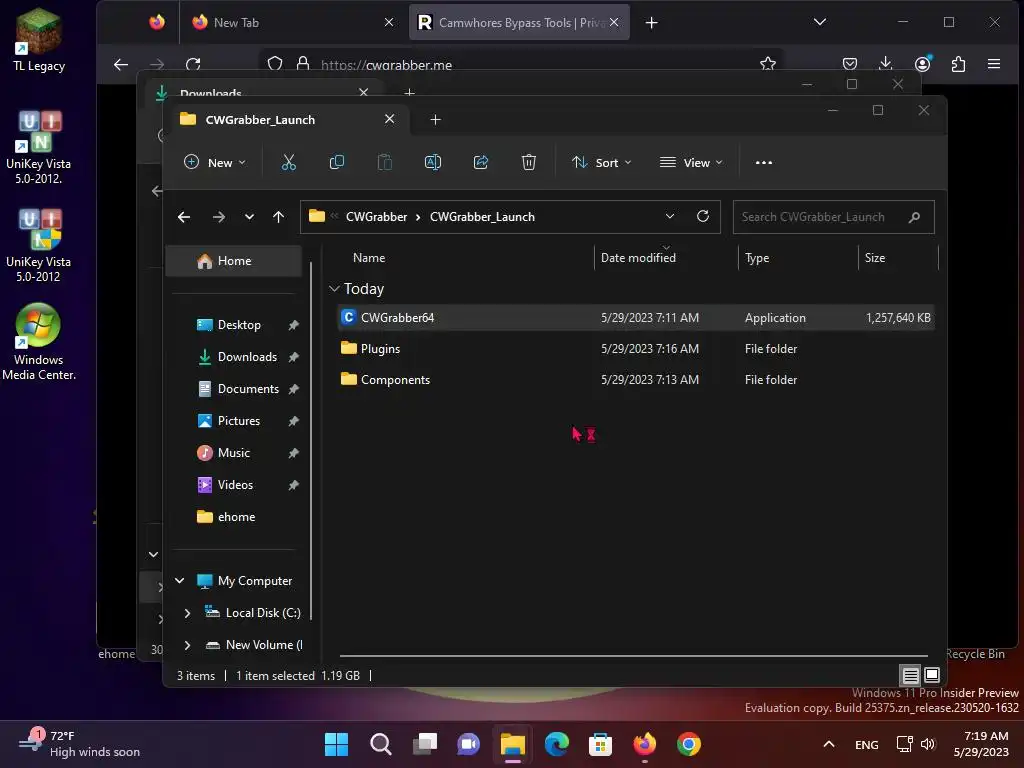Go up one folder level in Explorer
This screenshot has height=768, width=1024.
tap(279, 217)
